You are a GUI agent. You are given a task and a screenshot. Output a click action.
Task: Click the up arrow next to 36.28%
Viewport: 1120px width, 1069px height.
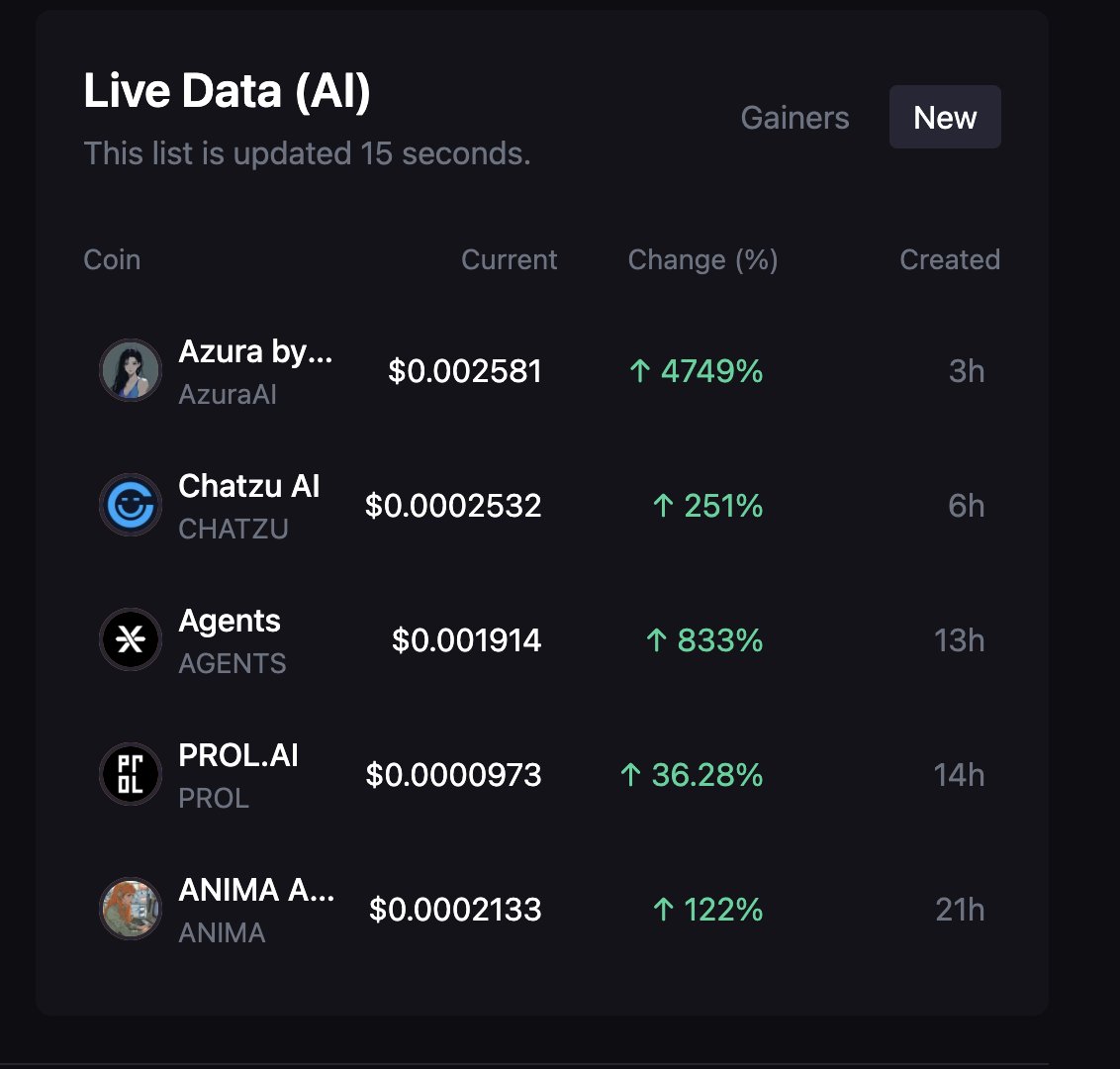point(630,775)
